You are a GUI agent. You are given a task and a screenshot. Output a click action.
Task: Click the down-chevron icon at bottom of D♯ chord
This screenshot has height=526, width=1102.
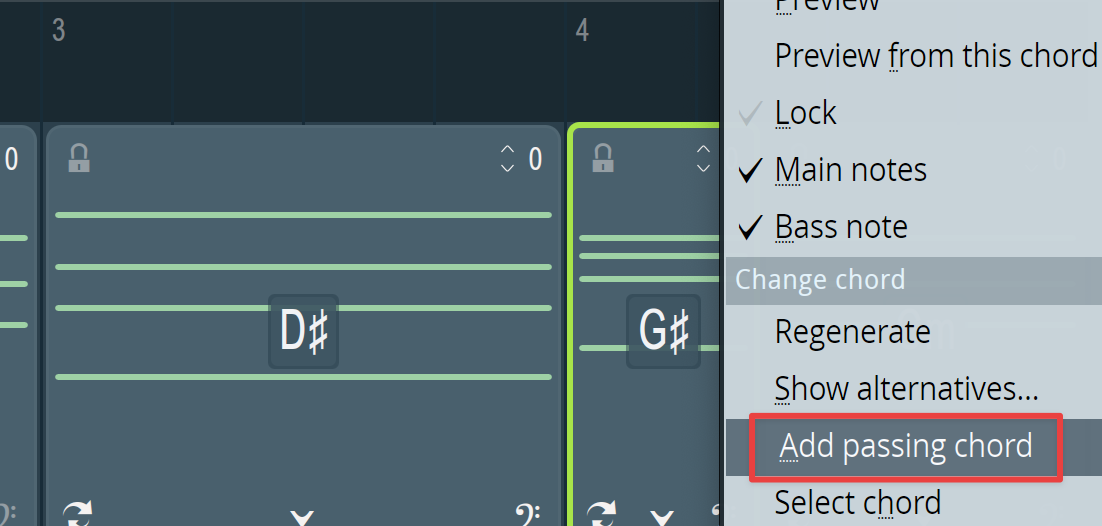[x=302, y=518]
